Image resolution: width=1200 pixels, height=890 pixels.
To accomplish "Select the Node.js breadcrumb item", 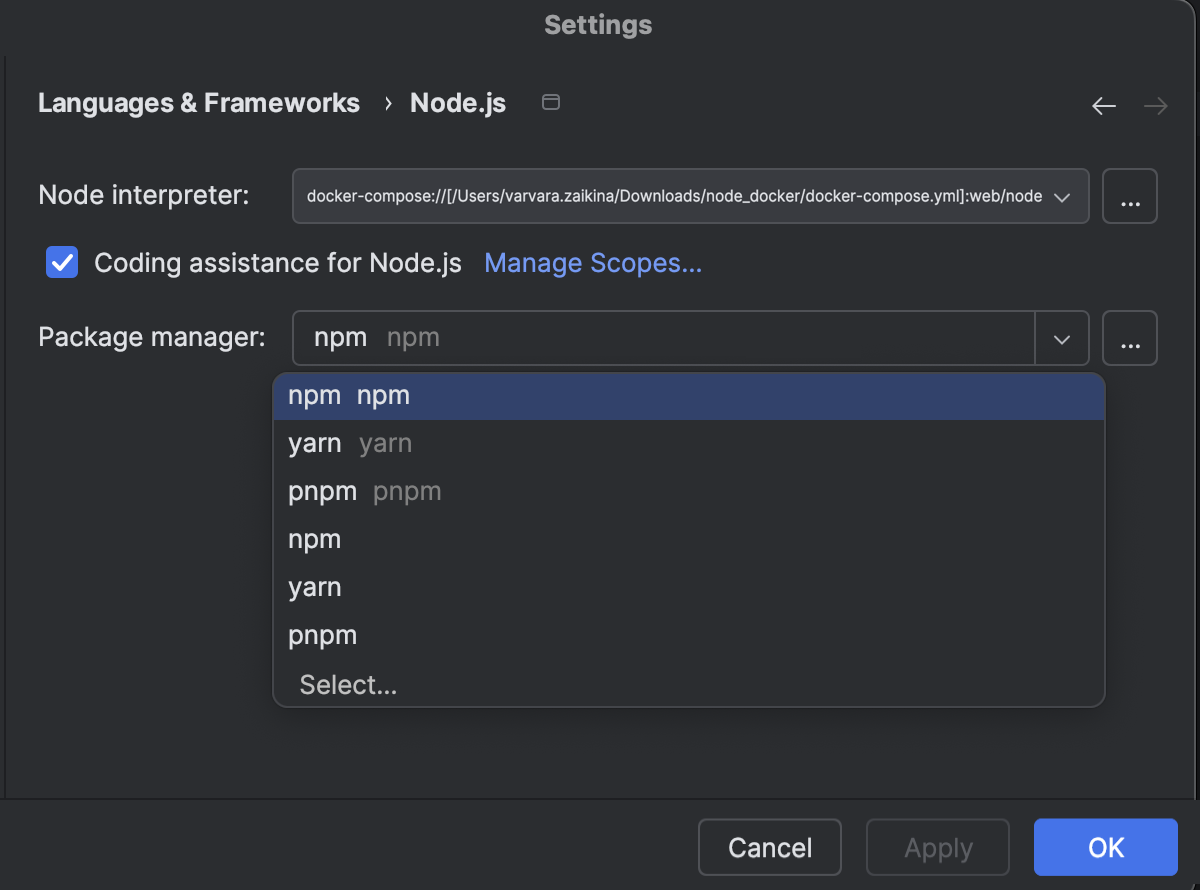I will [457, 102].
